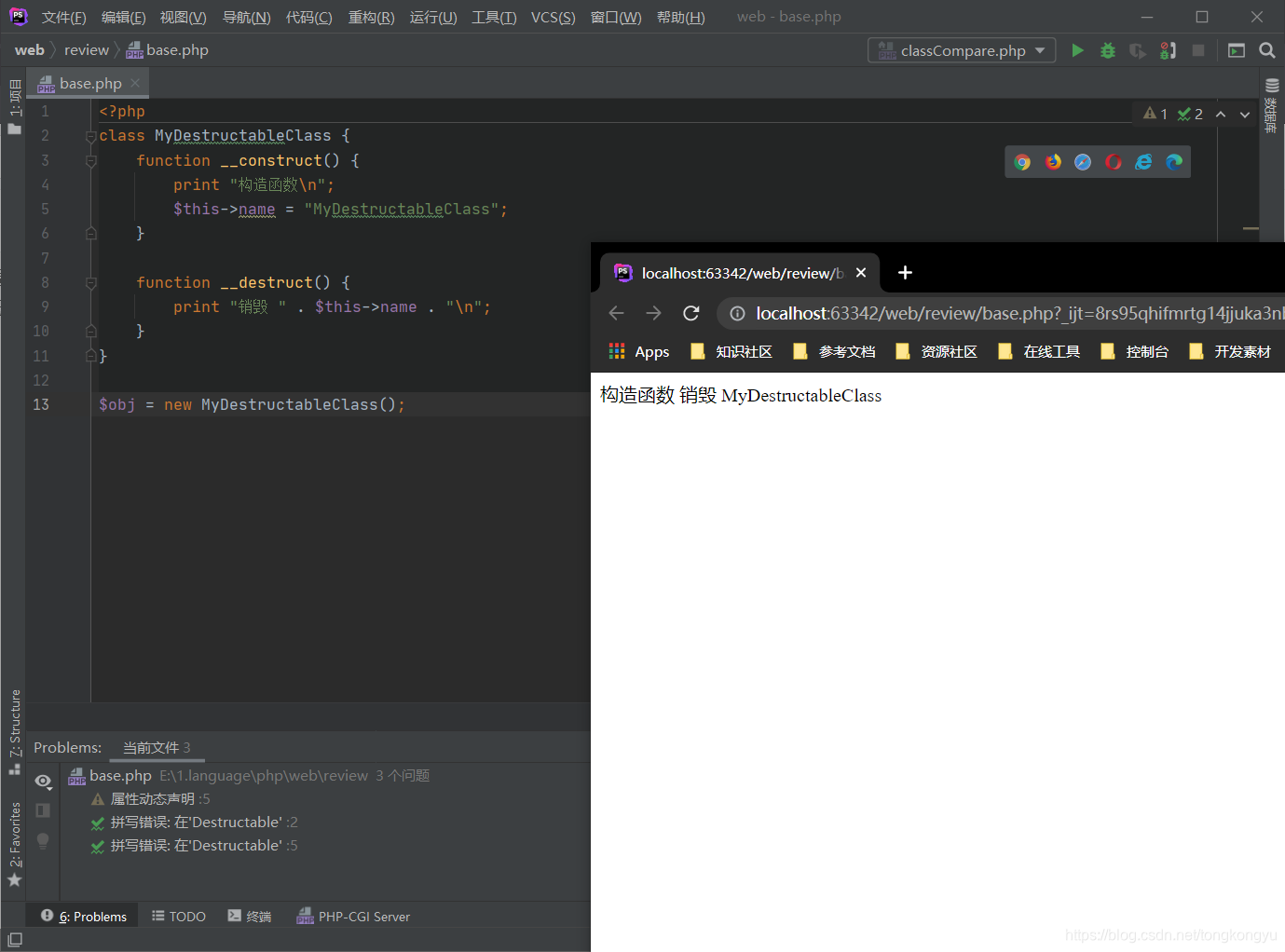Open the 重构(R) menu
The width and height of the screenshot is (1285, 952).
tap(371, 17)
